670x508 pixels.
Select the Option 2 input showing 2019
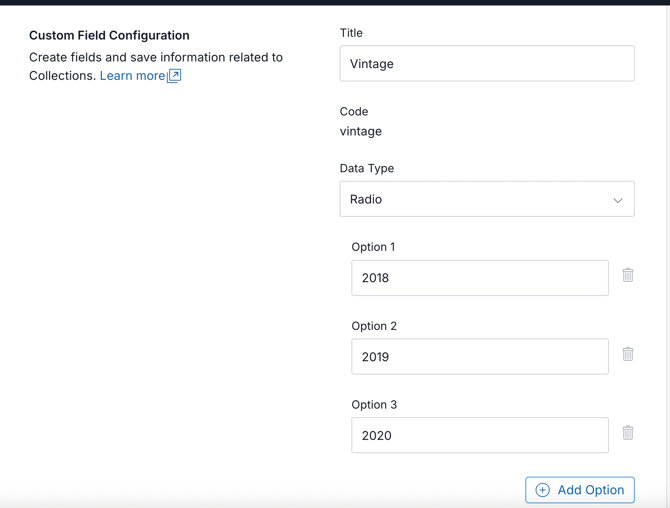(479, 357)
